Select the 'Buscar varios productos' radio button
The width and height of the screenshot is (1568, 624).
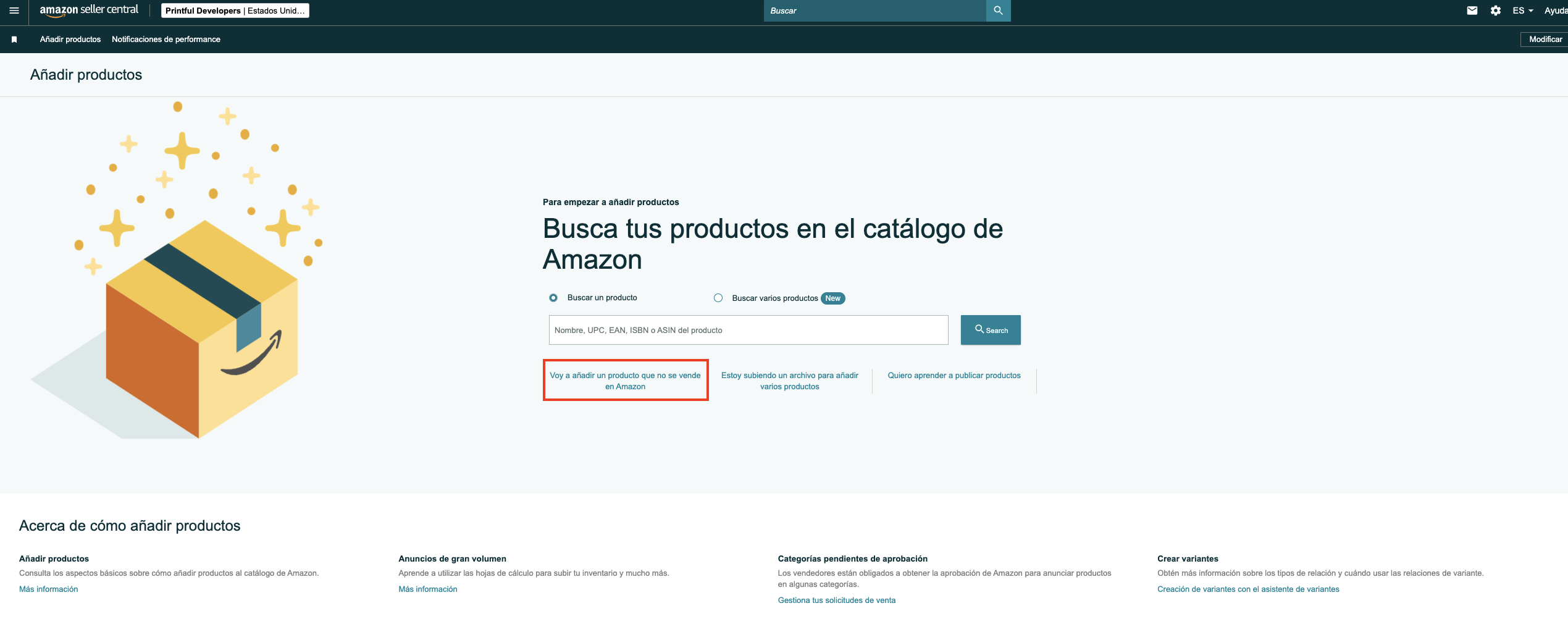tap(718, 298)
